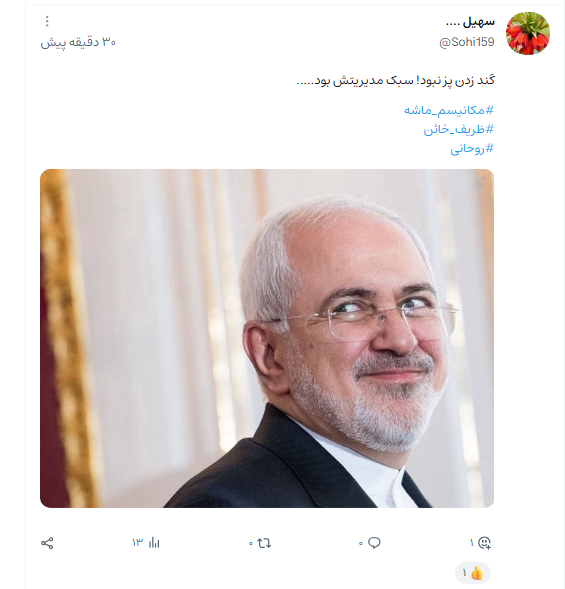
Task: Add a reaction with the smiley-plus icon
Action: (484, 543)
